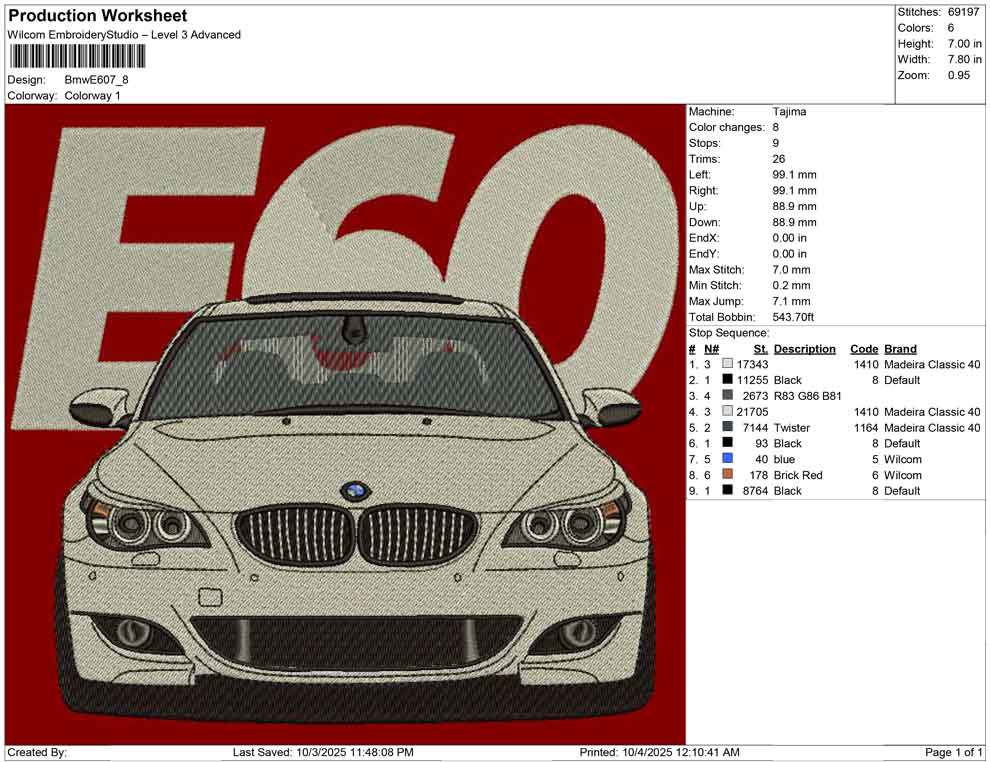The image size is (990, 762).
Task: Select the Max Jump value "7.1 mm"
Action: (x=791, y=301)
